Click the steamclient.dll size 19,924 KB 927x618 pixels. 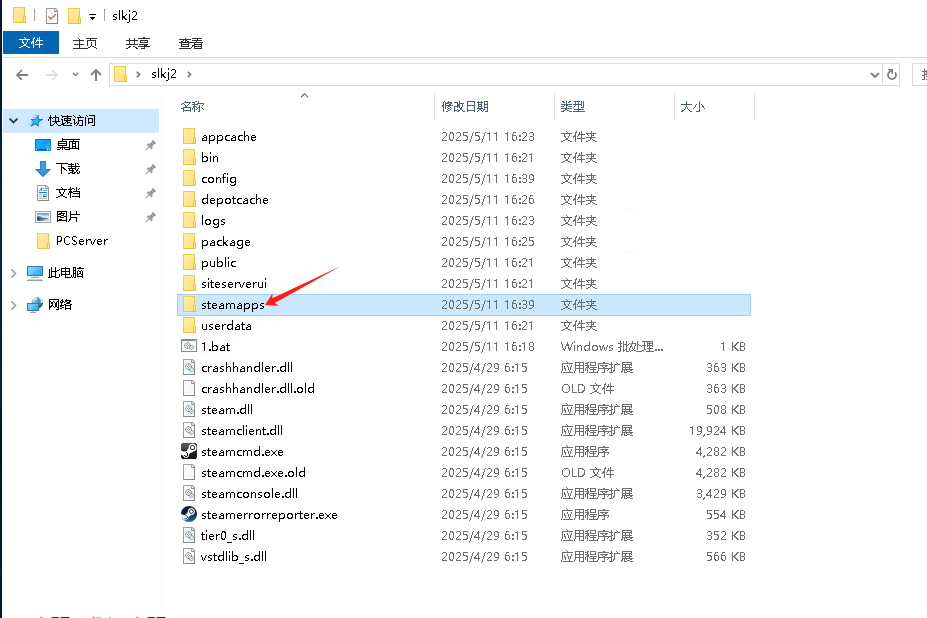coord(717,431)
